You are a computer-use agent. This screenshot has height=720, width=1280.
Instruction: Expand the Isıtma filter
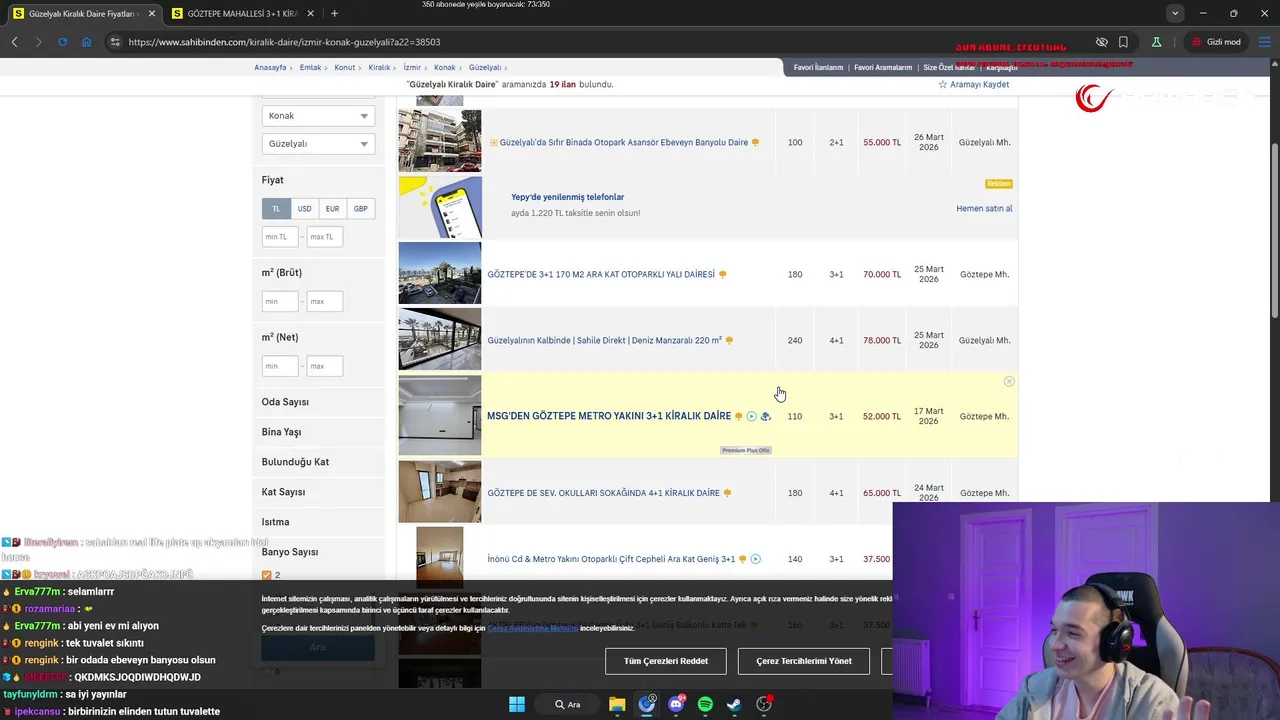coord(275,522)
